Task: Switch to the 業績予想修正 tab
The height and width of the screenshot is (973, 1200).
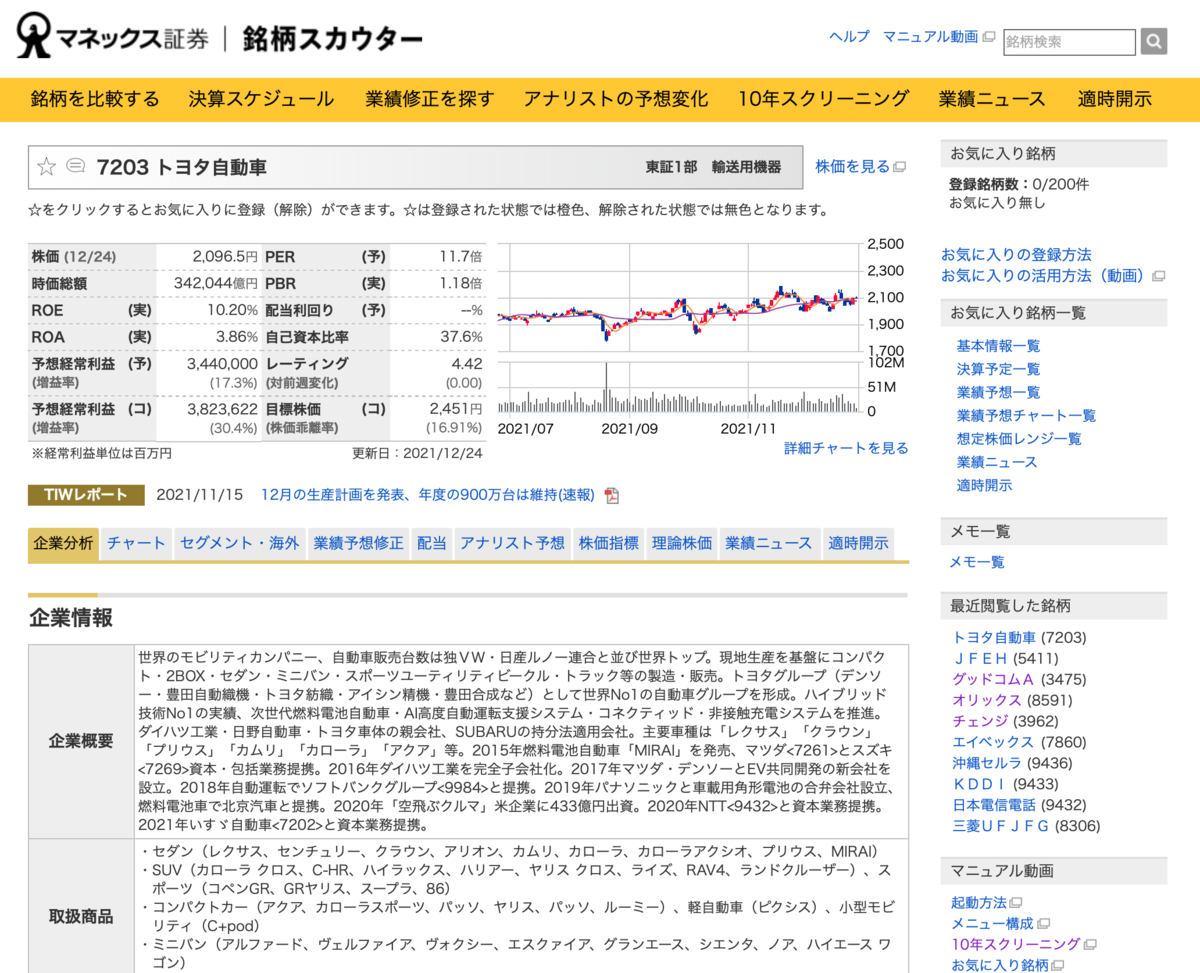Action: pyautogui.click(x=358, y=543)
